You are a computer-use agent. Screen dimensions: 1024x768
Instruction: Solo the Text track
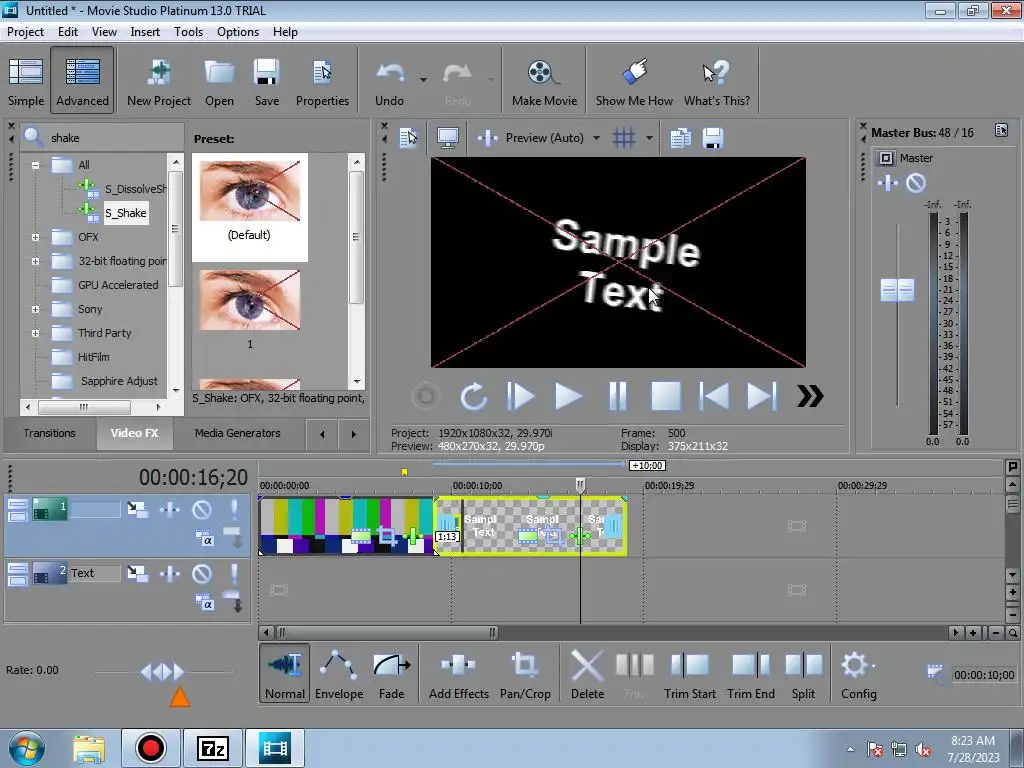234,573
